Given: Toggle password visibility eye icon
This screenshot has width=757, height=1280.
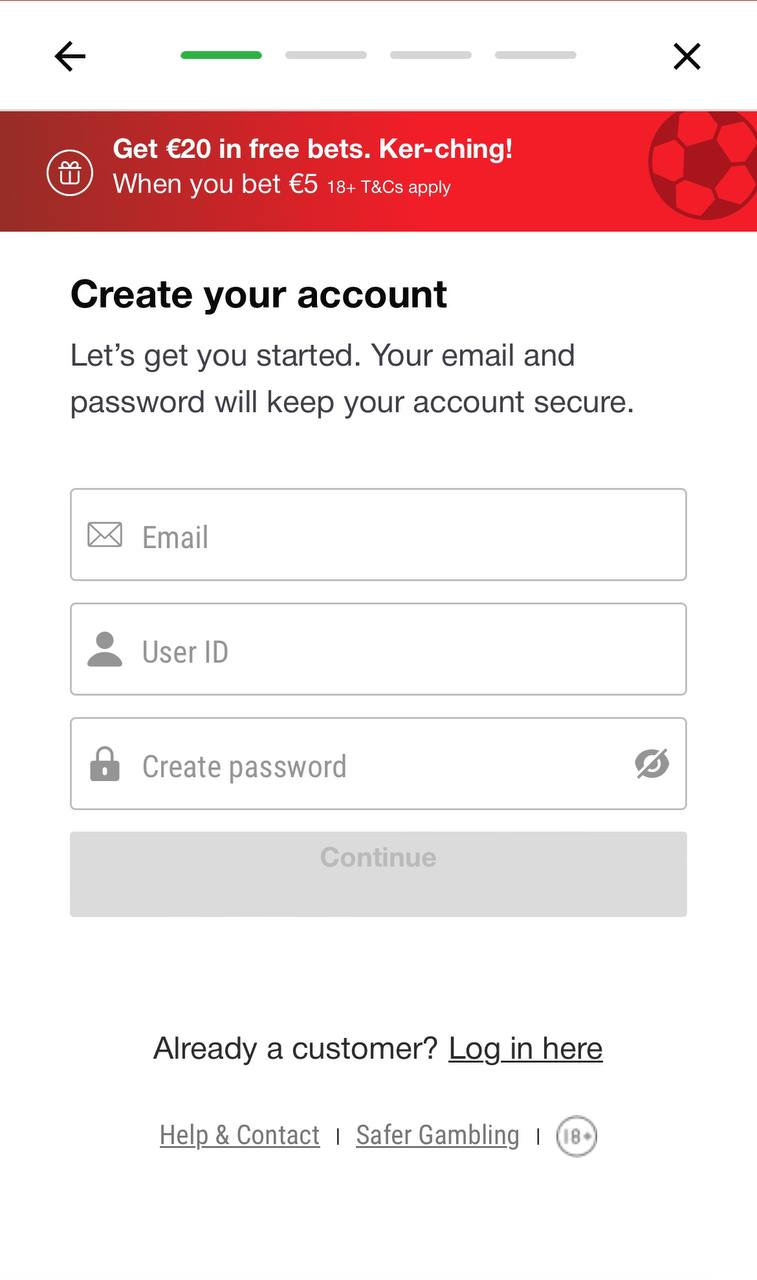Looking at the screenshot, I should pyautogui.click(x=652, y=764).
